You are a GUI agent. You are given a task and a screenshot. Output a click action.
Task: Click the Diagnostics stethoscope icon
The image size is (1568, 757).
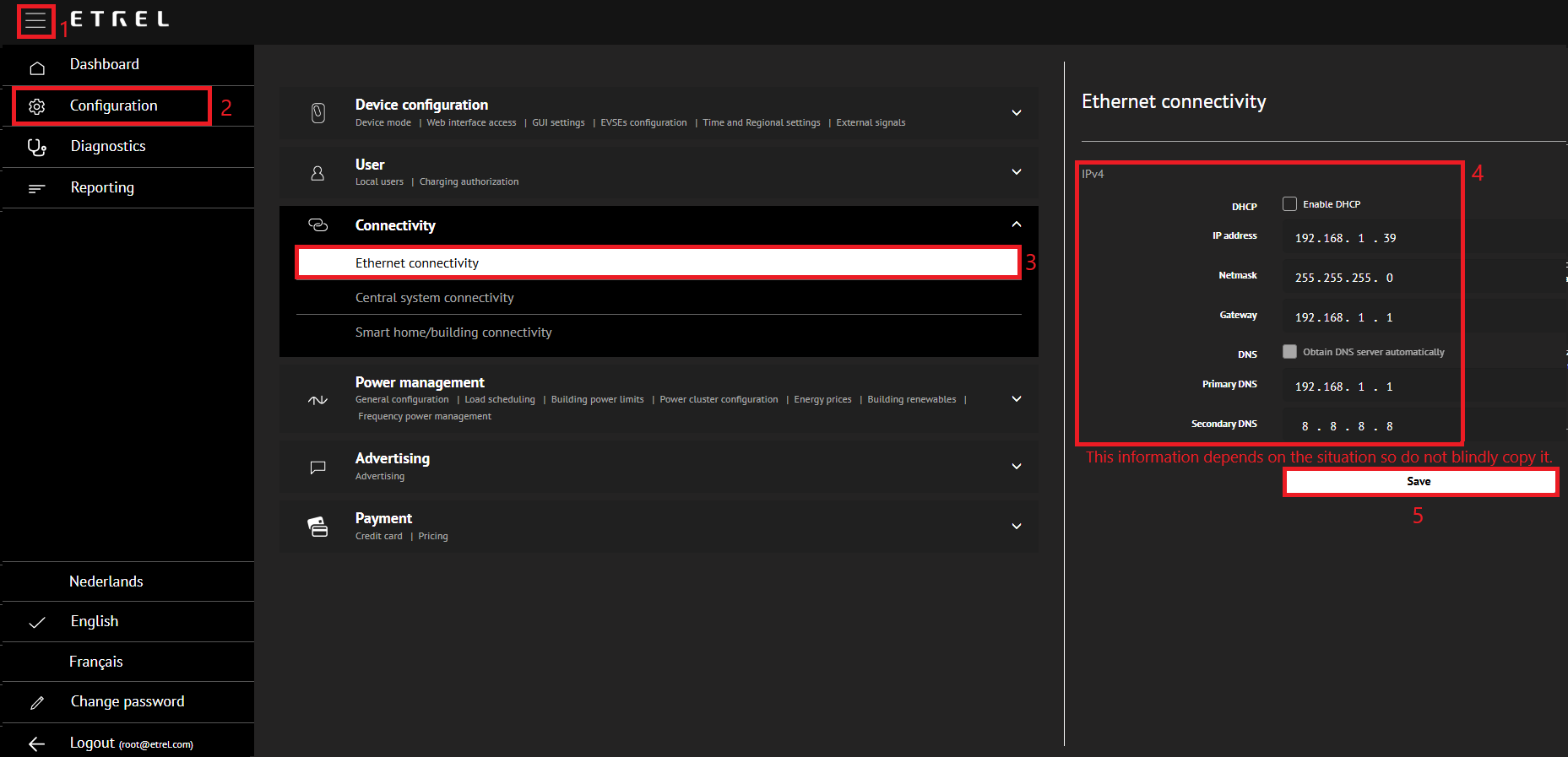(x=37, y=148)
